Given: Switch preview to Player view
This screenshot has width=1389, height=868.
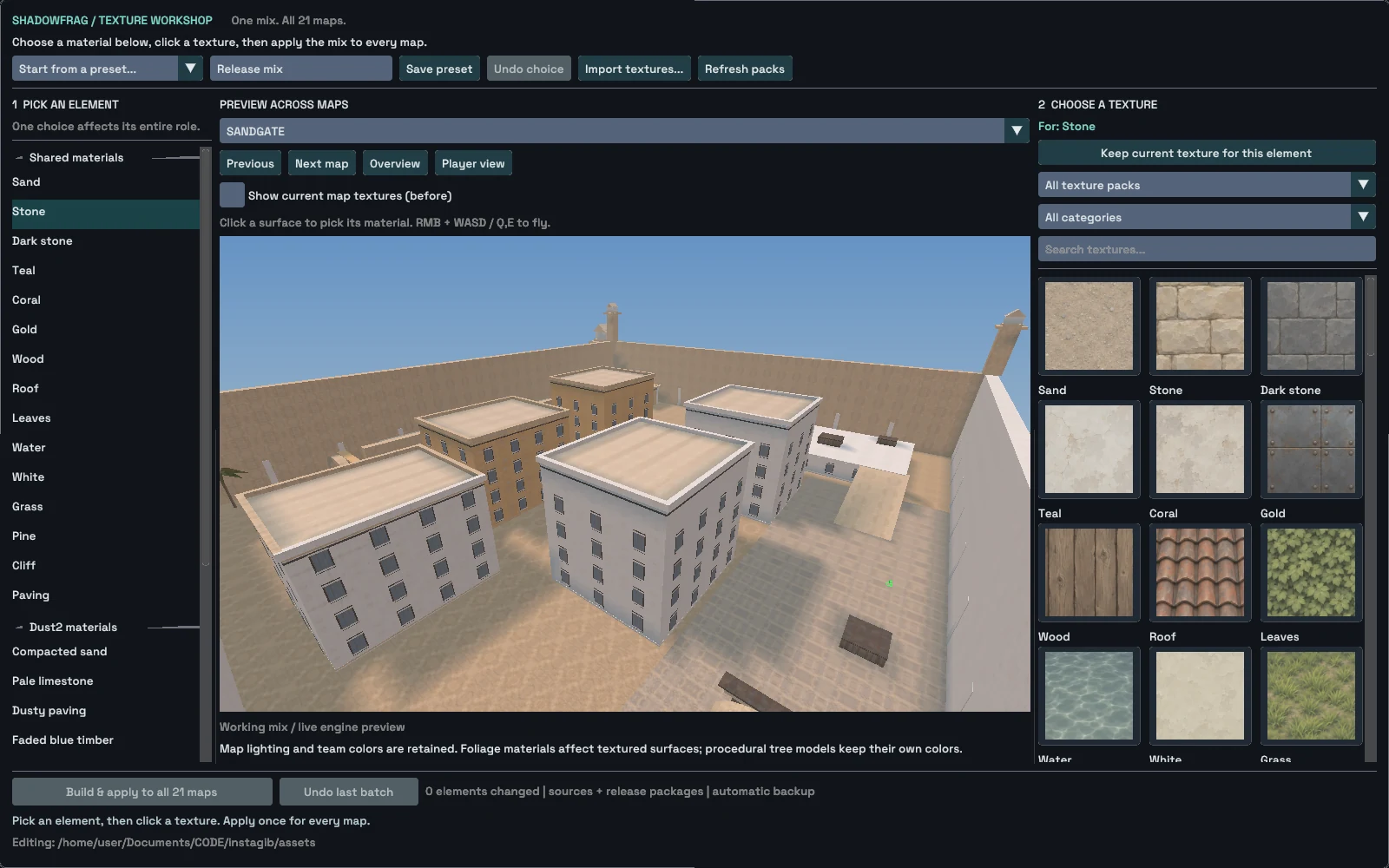Looking at the screenshot, I should click(473, 163).
